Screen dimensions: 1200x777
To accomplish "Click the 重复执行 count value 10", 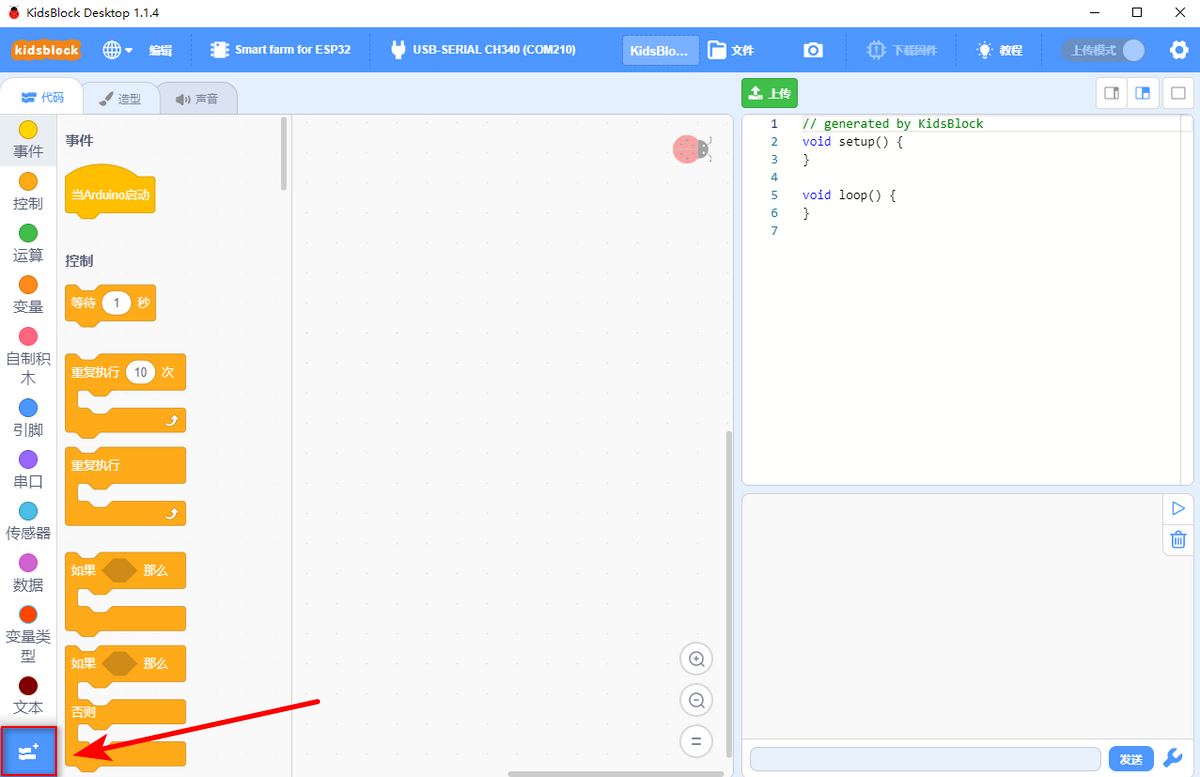I will (141, 372).
